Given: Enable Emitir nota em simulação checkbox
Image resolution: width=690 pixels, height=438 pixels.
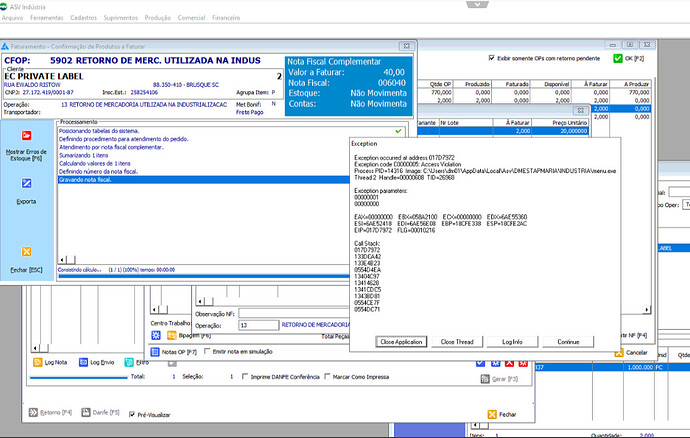Looking at the screenshot, I should (x=207, y=351).
